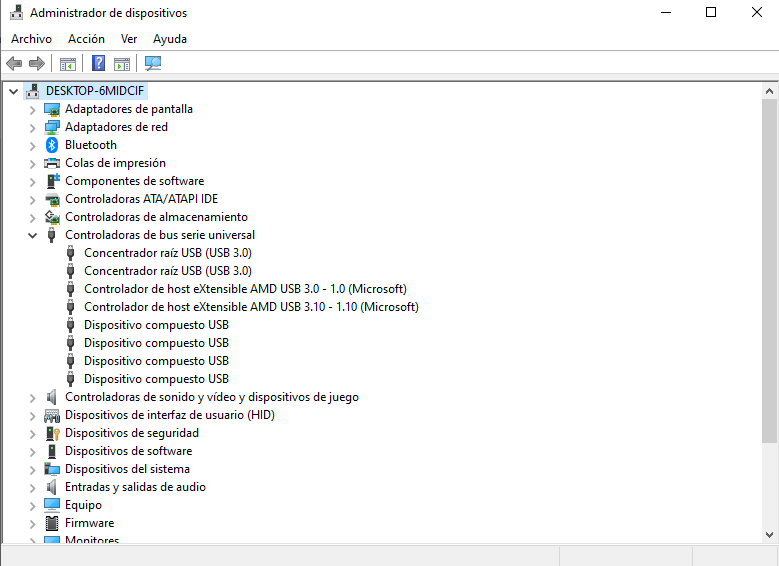Click the Colas de impresión printer icon
The image size is (779, 566).
[x=52, y=163]
